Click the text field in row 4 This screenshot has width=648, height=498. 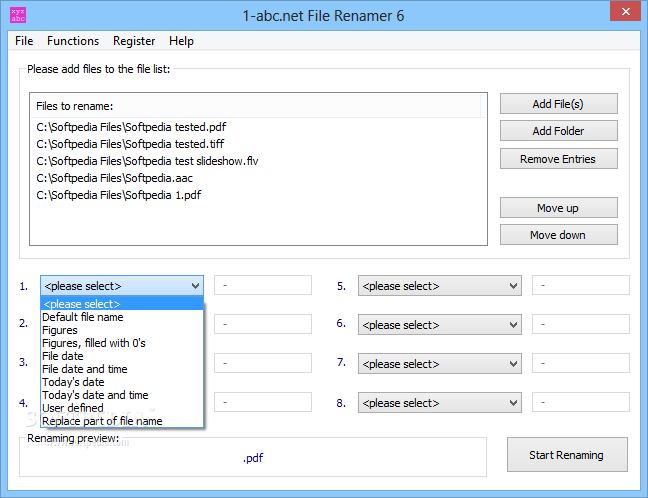263,402
